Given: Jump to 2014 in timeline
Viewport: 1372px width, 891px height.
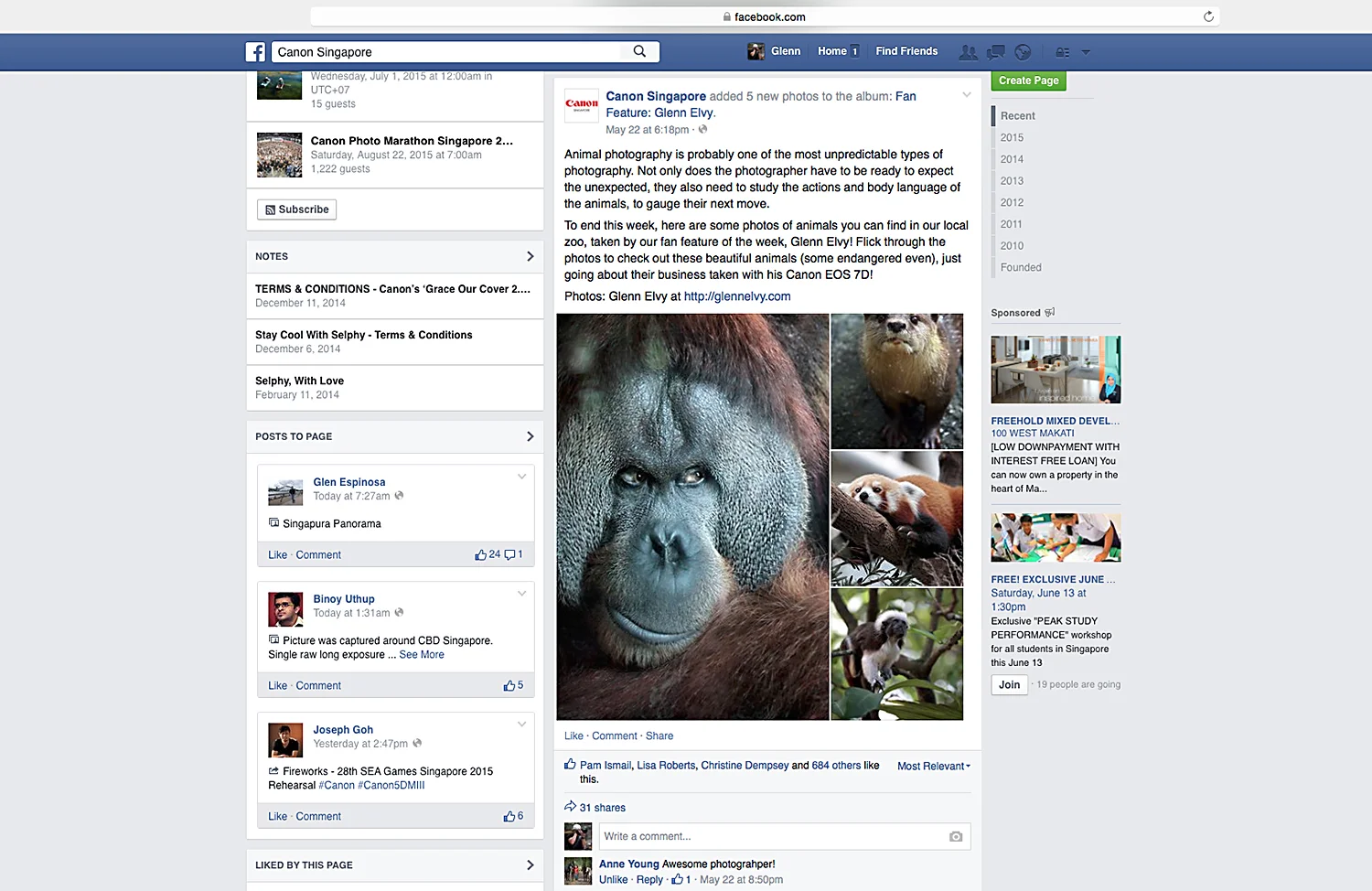Looking at the screenshot, I should [x=1012, y=159].
